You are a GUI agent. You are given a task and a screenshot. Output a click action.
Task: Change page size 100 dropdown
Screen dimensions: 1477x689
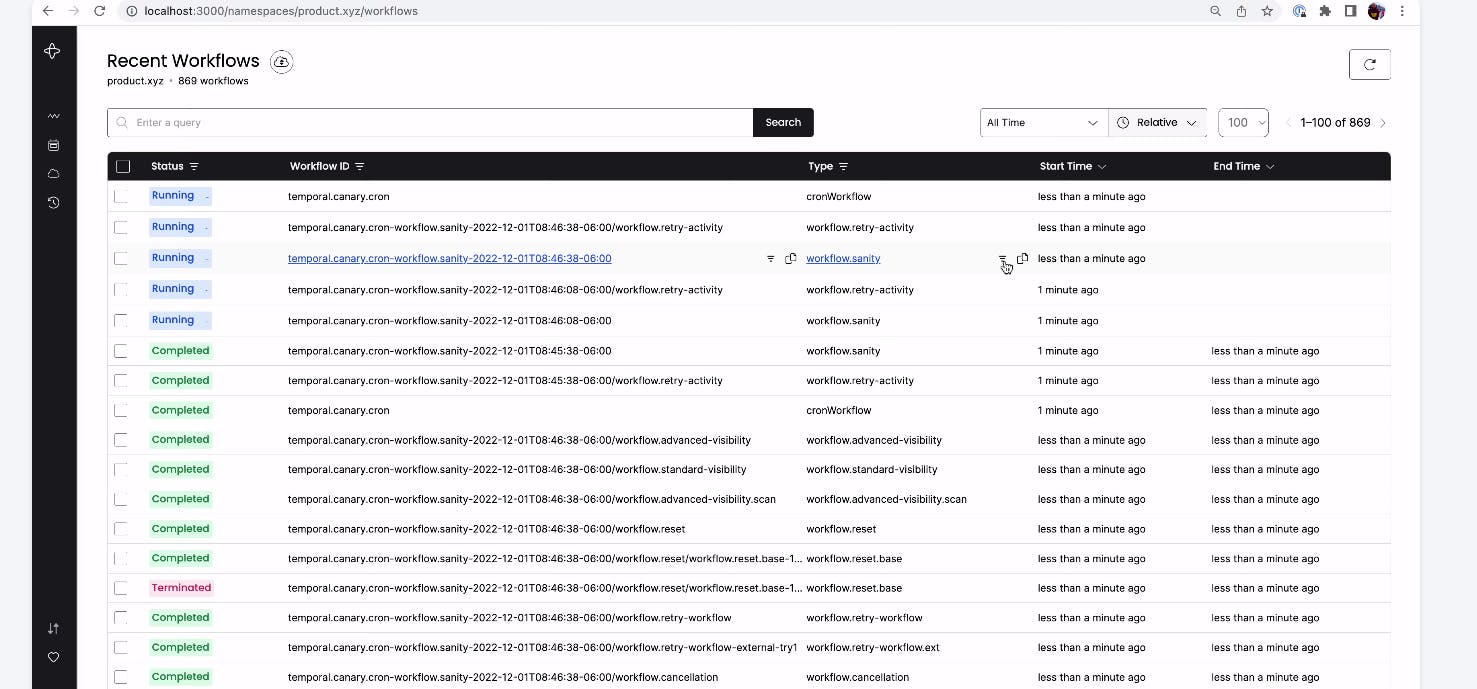point(1243,122)
